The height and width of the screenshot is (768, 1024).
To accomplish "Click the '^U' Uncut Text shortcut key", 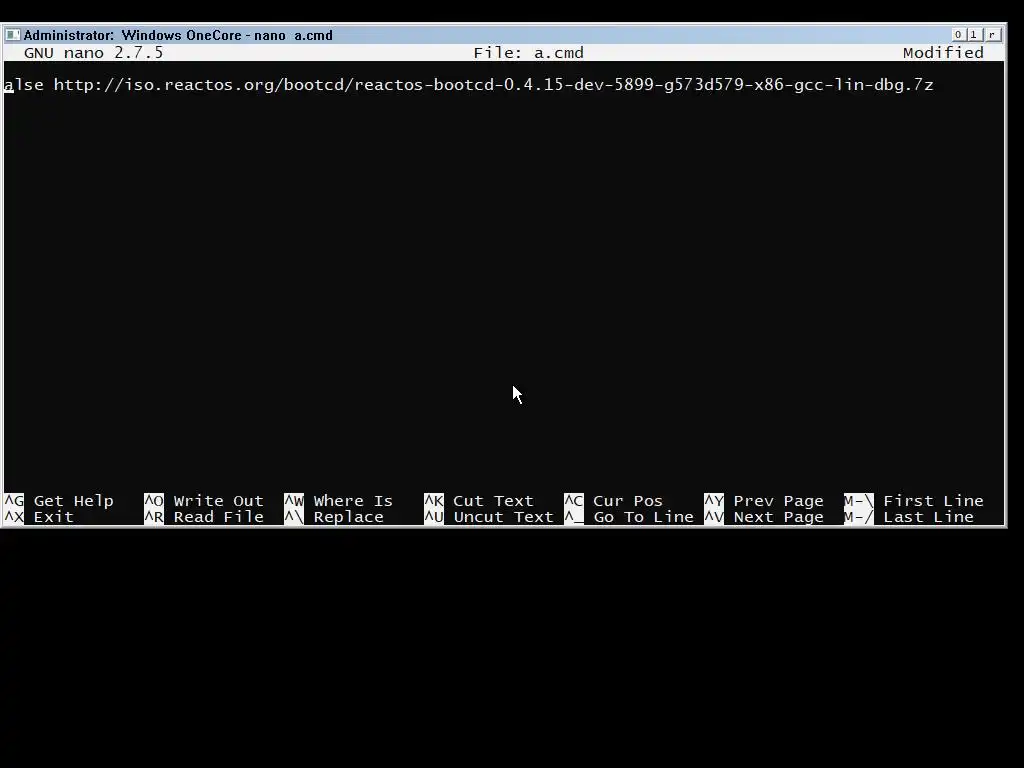I will (x=434, y=517).
